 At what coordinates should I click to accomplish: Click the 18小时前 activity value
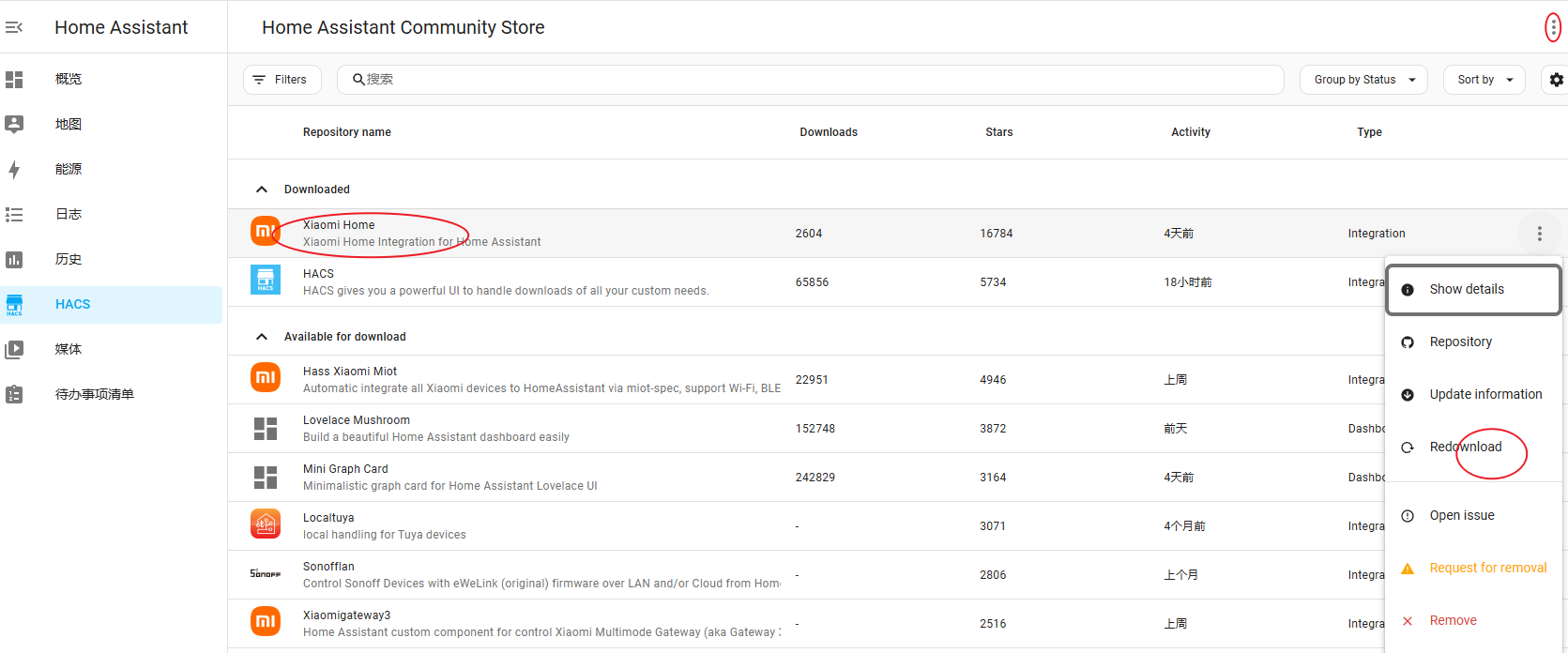(x=1188, y=282)
